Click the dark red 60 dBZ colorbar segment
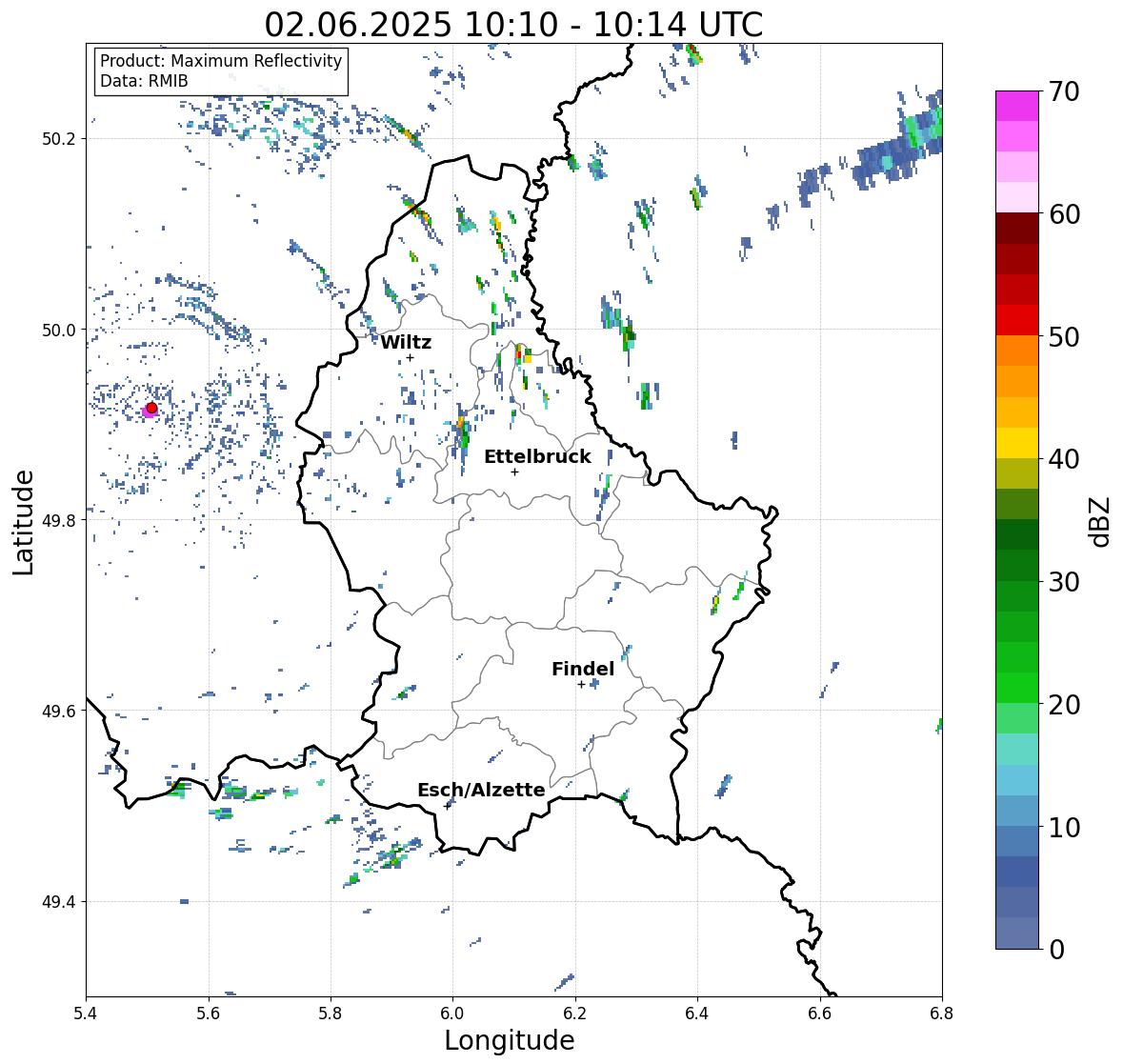Image resolution: width=1123 pixels, height=1064 pixels. 1017,229
